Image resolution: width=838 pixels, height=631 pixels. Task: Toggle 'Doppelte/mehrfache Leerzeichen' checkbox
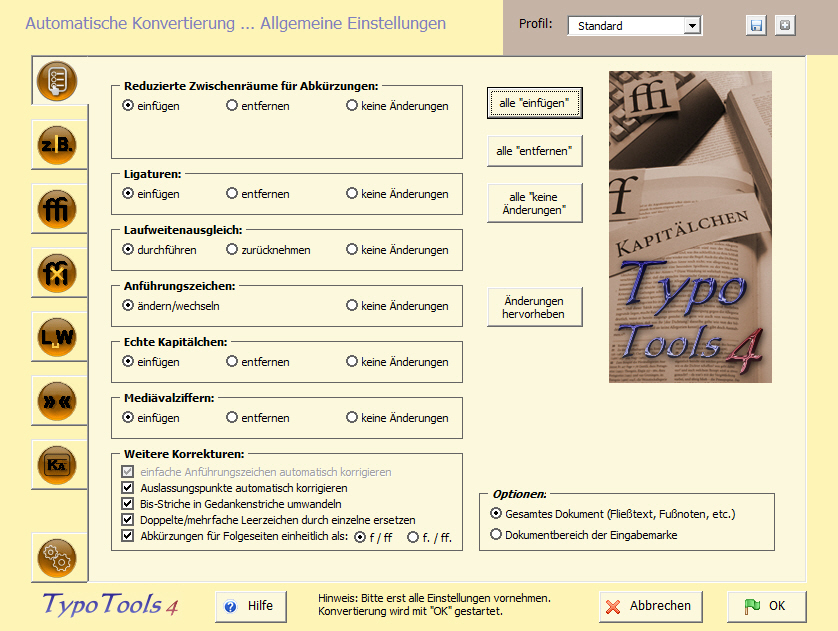(127, 520)
